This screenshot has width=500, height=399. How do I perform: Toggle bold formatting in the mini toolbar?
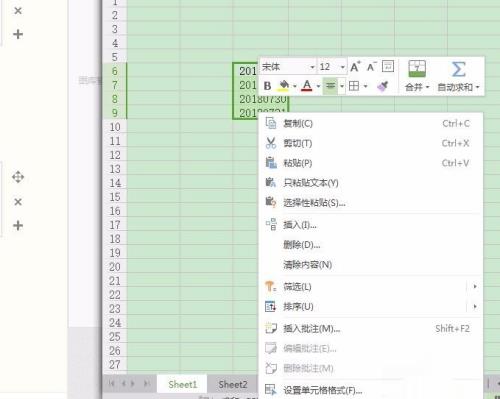(267, 86)
